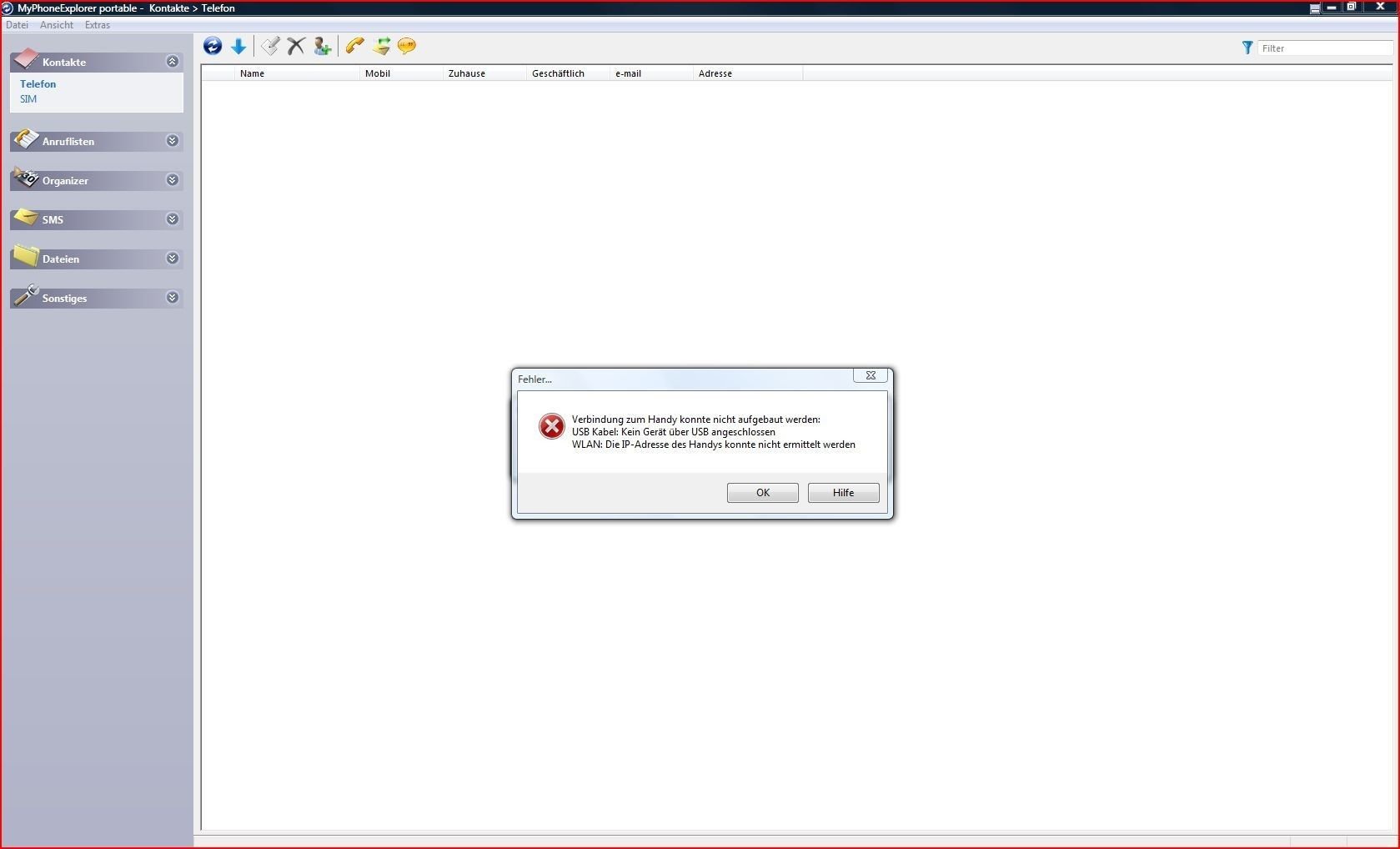Expand the Anruflisten section
1400x849 pixels.
point(173,141)
